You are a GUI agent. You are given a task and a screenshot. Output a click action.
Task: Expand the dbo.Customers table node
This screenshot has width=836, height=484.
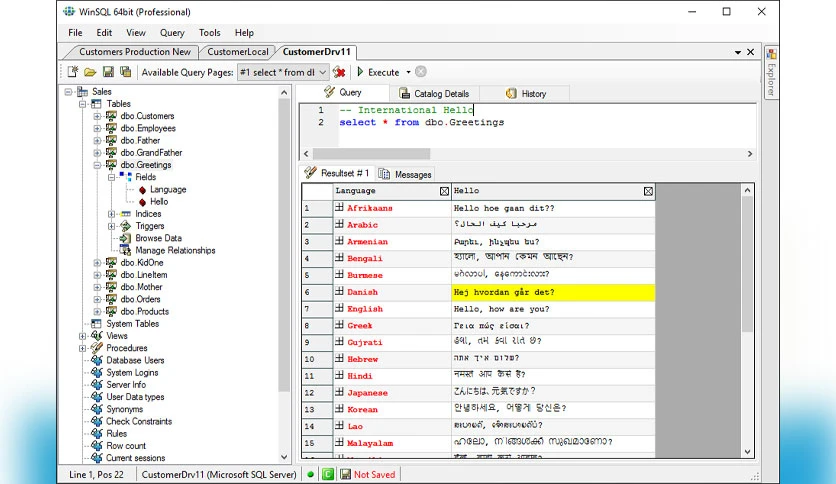click(x=97, y=116)
